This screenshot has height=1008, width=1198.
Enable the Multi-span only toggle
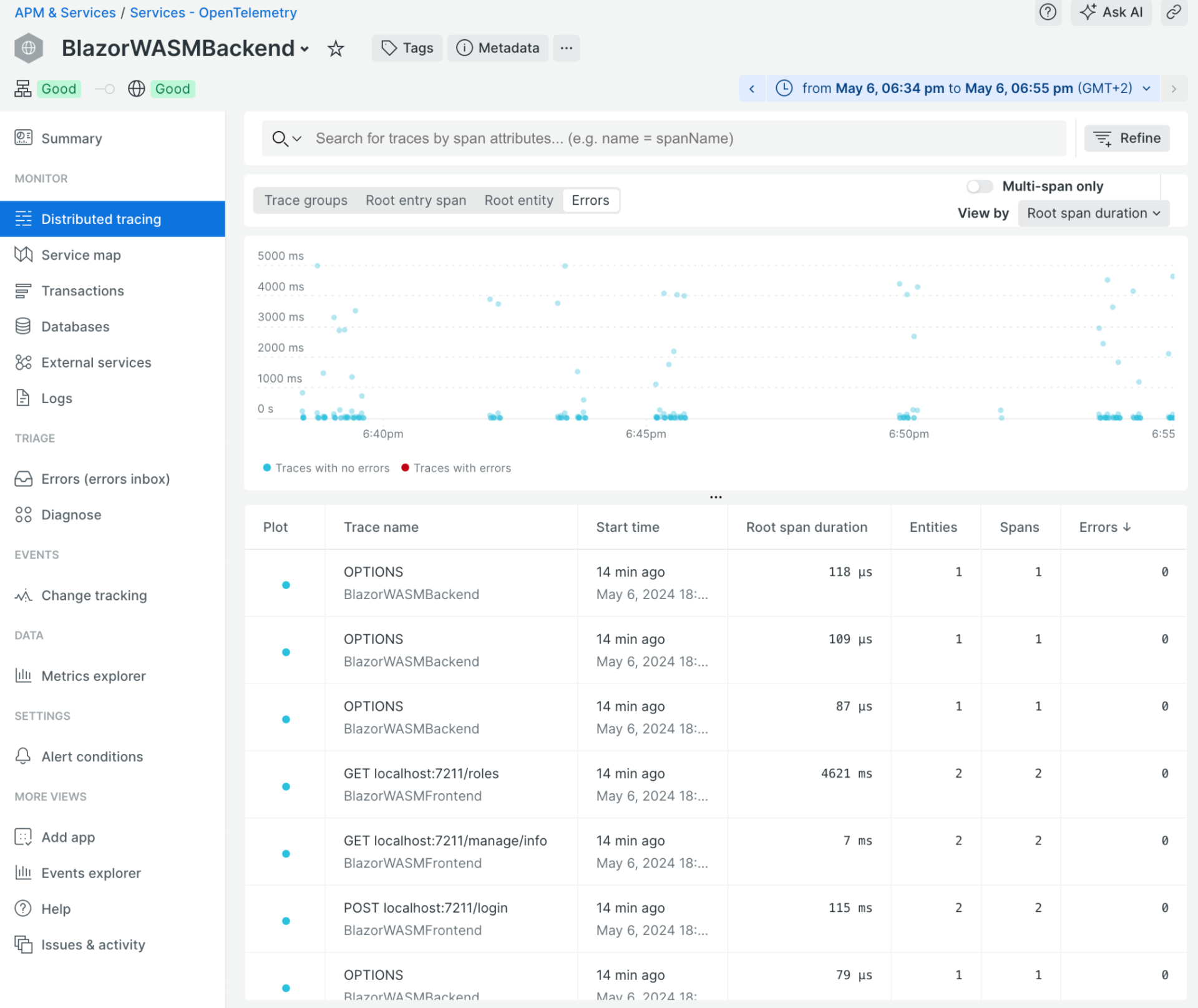(979, 186)
